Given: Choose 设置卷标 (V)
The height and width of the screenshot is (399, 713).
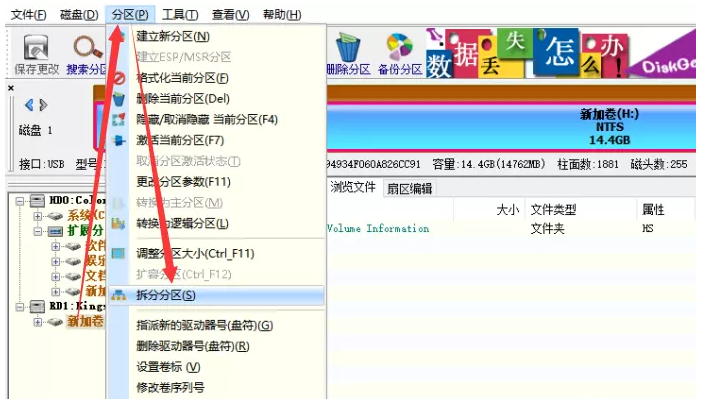Looking at the screenshot, I should click(x=217, y=367).
